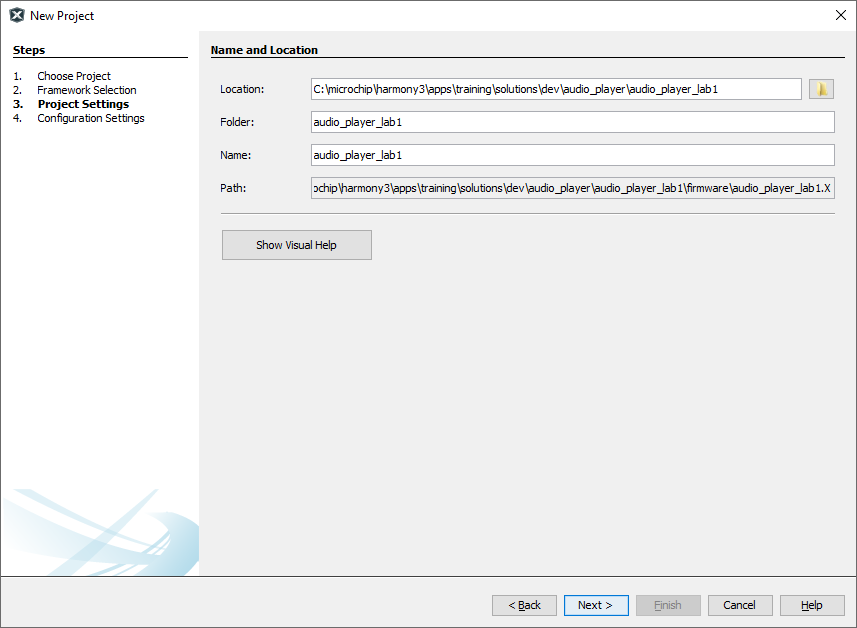This screenshot has height=628, width=857.
Task: Click the Steps panel heading
Action: [29, 50]
